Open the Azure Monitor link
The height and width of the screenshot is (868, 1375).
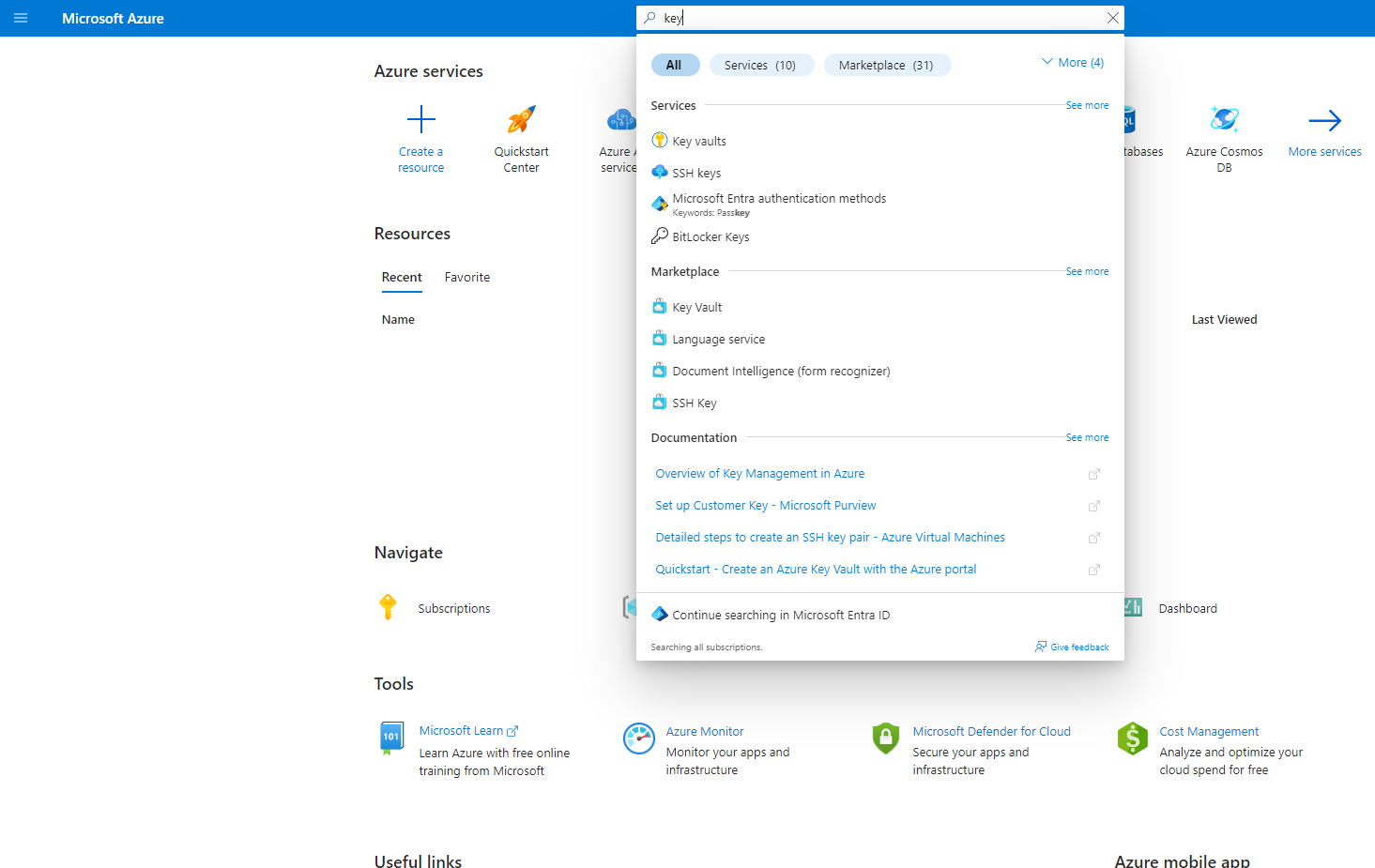pos(705,732)
